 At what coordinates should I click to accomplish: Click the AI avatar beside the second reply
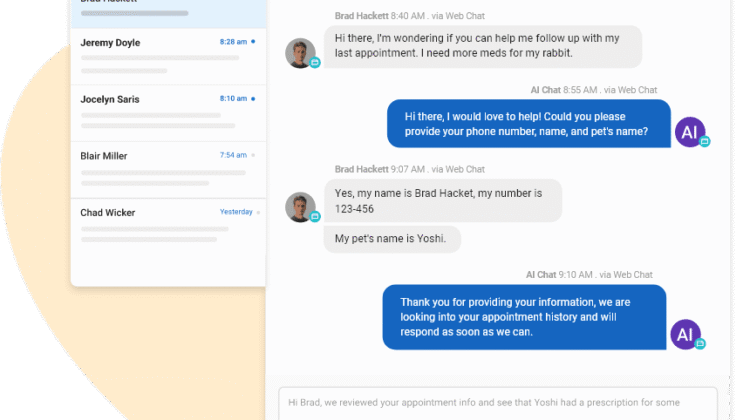(685, 334)
